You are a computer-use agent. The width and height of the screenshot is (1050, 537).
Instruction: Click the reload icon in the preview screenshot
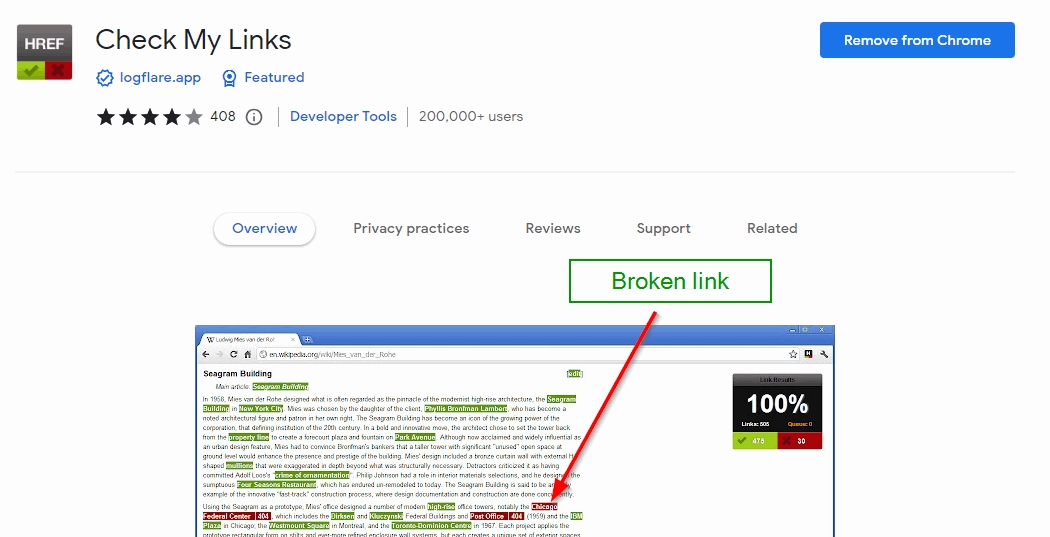coord(234,354)
